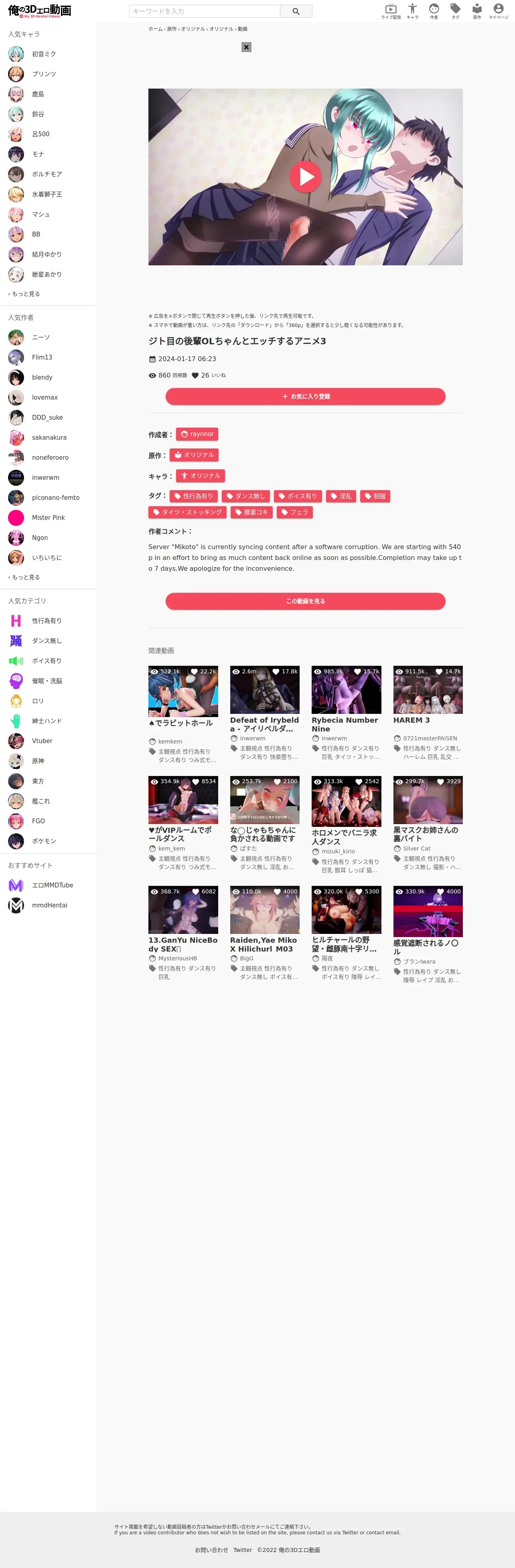
Task: Click the お気に入り登録 favorite button
Action: (x=305, y=396)
